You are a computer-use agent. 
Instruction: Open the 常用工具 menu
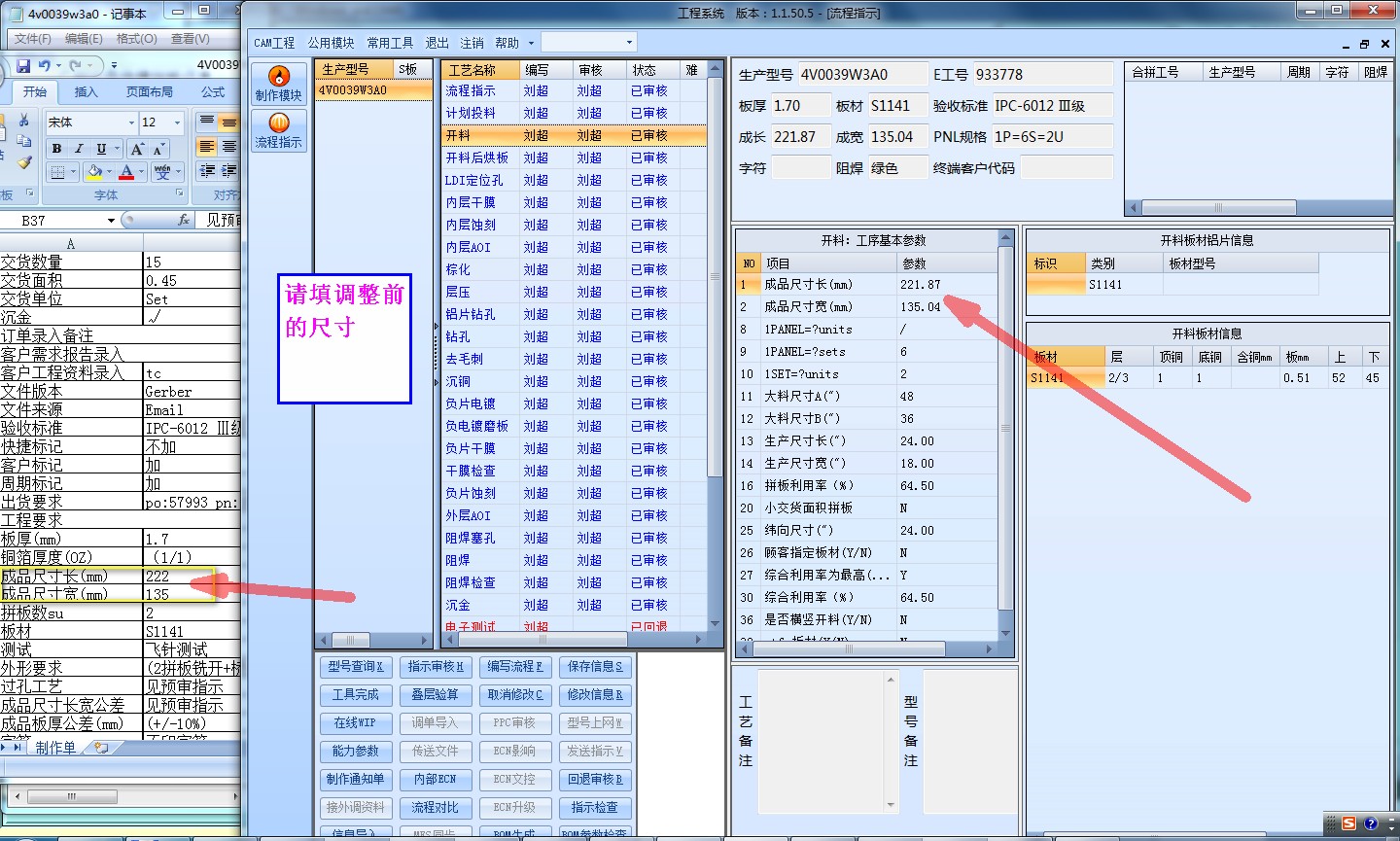point(390,43)
